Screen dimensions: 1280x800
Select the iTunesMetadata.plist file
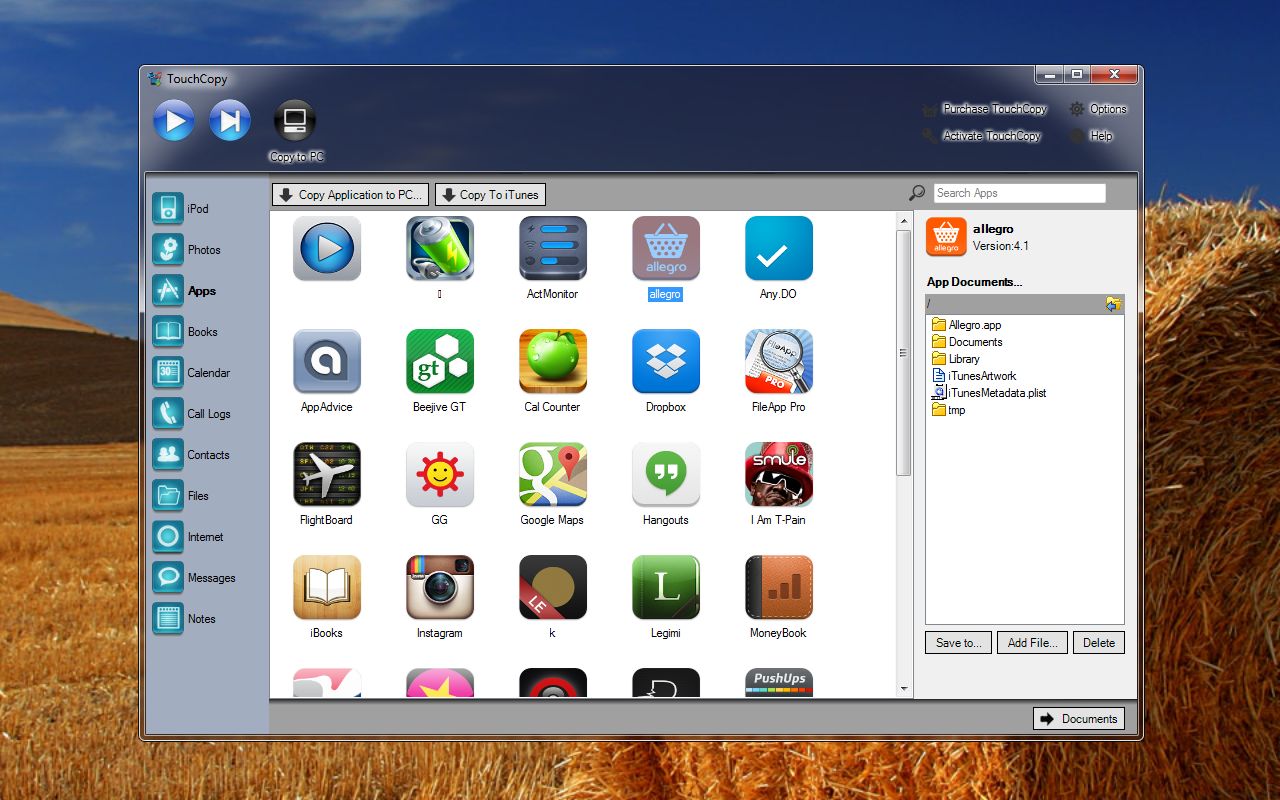coord(989,393)
